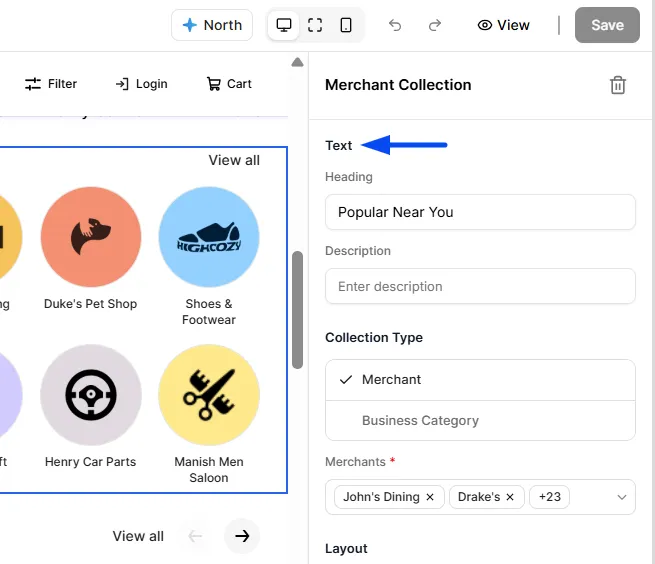This screenshot has height=564, width=655.
Task: Switch to fullscreen preview mode
Action: click(315, 25)
